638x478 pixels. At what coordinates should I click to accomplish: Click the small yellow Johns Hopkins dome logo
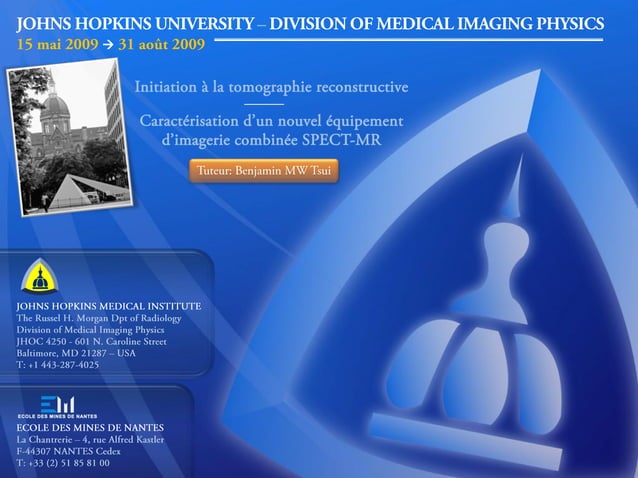pyautogui.click(x=39, y=276)
